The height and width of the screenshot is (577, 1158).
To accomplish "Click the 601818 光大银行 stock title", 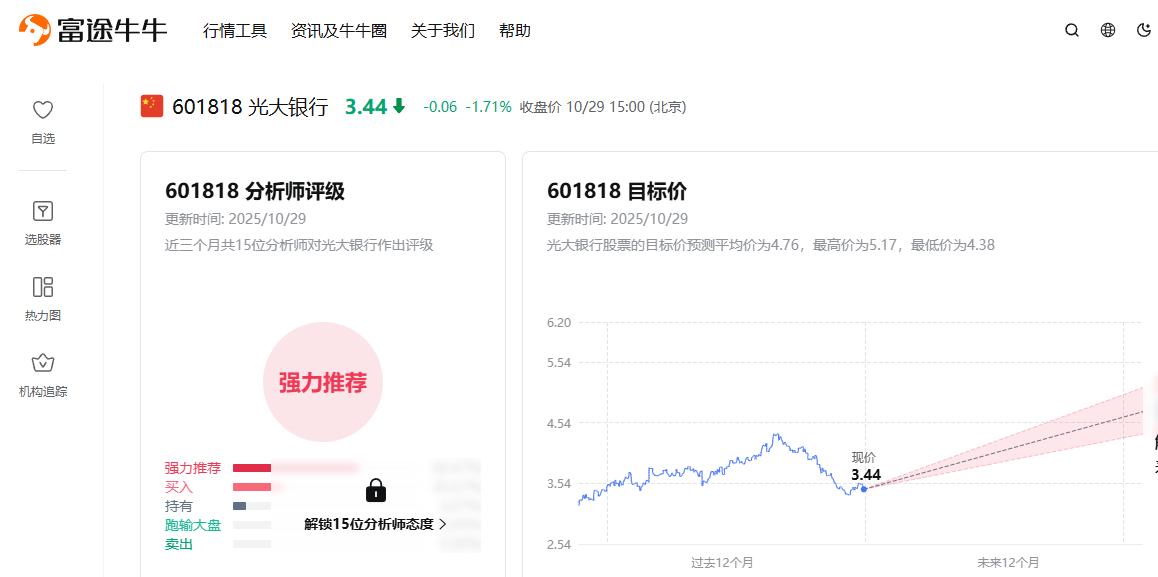I will 250,107.
